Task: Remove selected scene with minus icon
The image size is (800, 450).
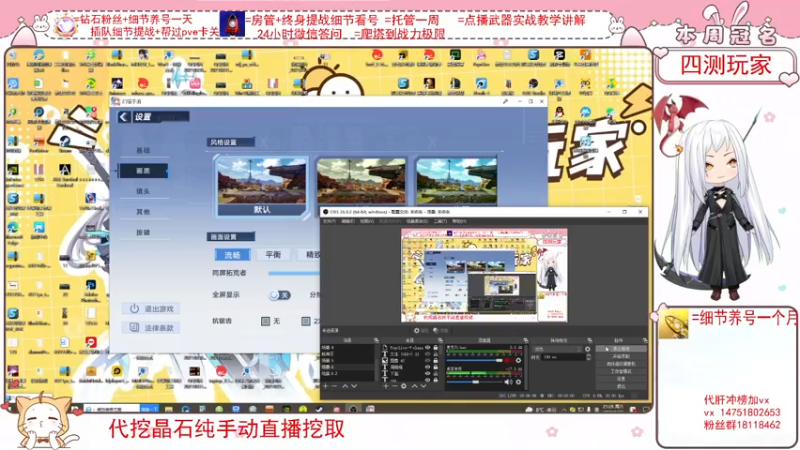Action: click(x=334, y=386)
